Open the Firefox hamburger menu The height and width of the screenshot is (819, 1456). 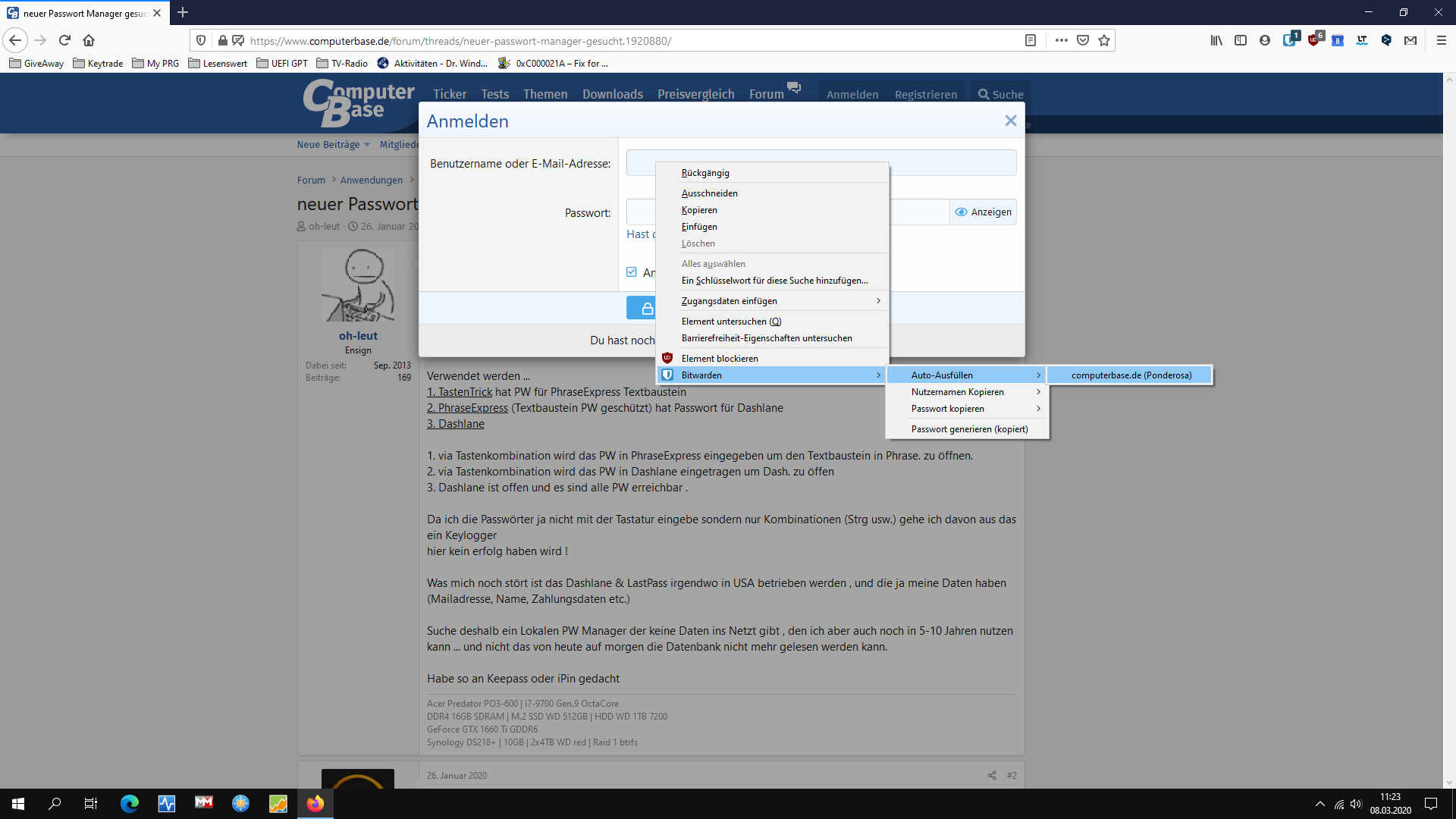pyautogui.click(x=1442, y=40)
